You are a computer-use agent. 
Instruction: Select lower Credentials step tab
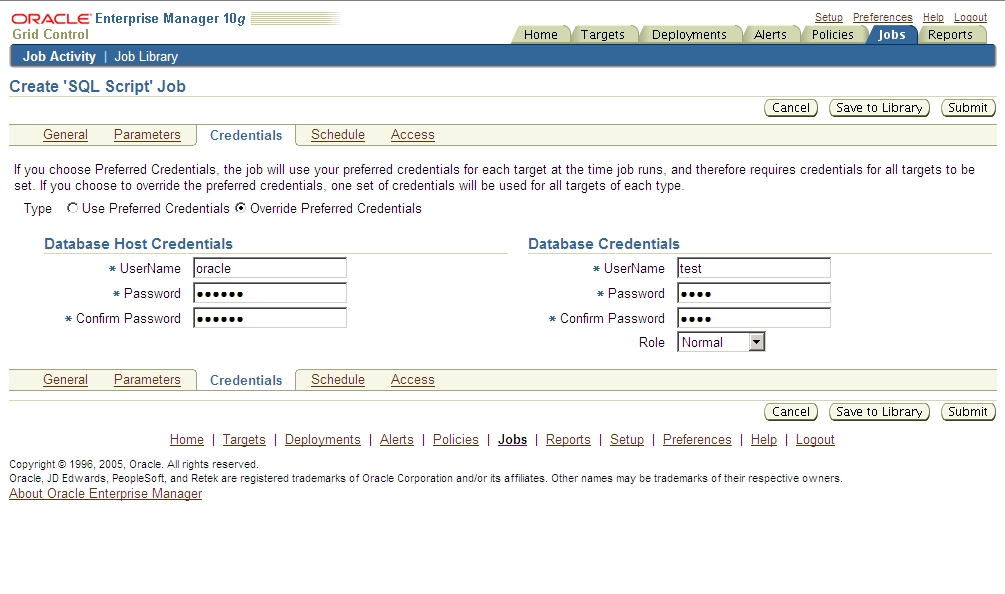(246, 380)
